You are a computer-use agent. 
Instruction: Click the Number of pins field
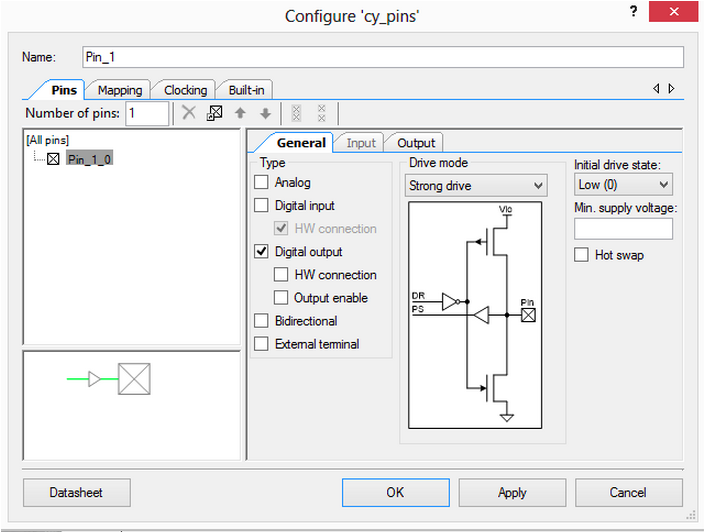(x=147, y=114)
